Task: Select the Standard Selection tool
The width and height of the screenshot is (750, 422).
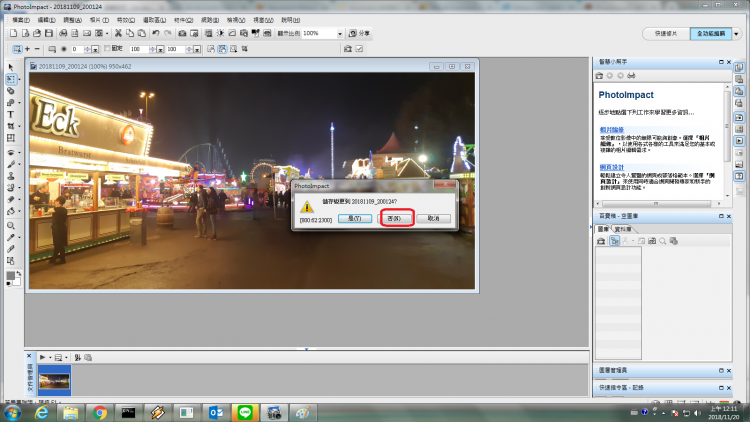Action: click(11, 79)
